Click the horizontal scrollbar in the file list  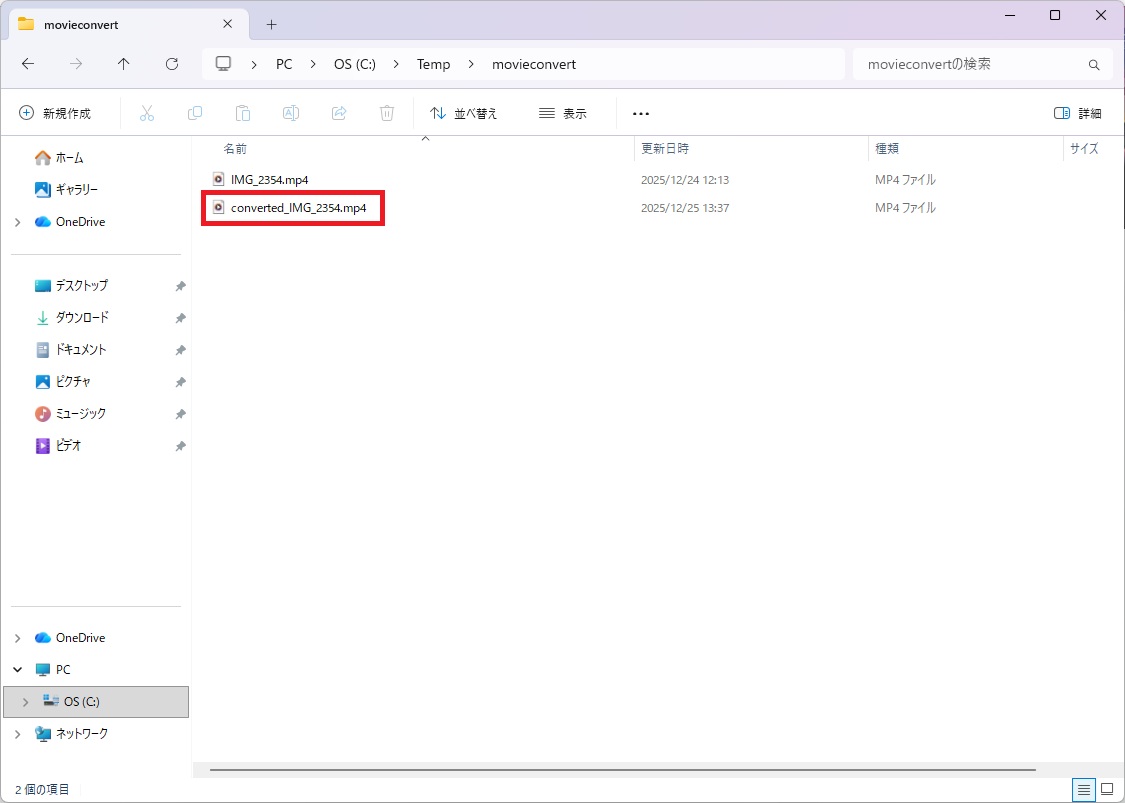tap(622, 770)
